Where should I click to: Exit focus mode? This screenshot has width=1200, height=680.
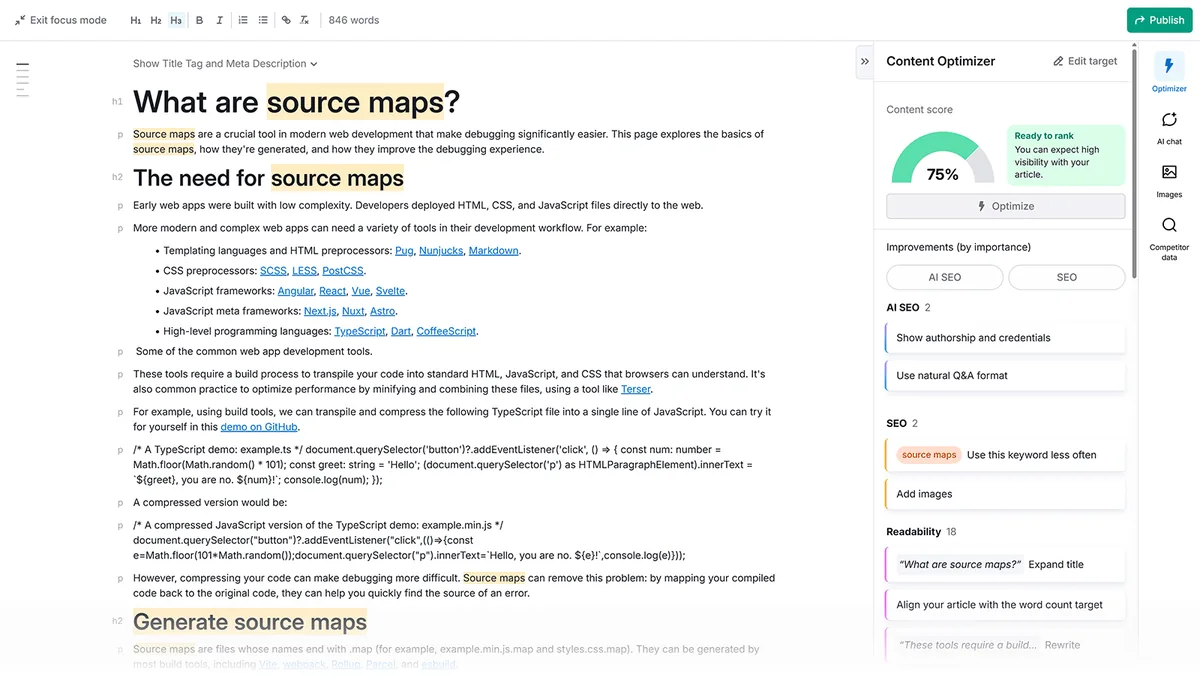[61, 20]
